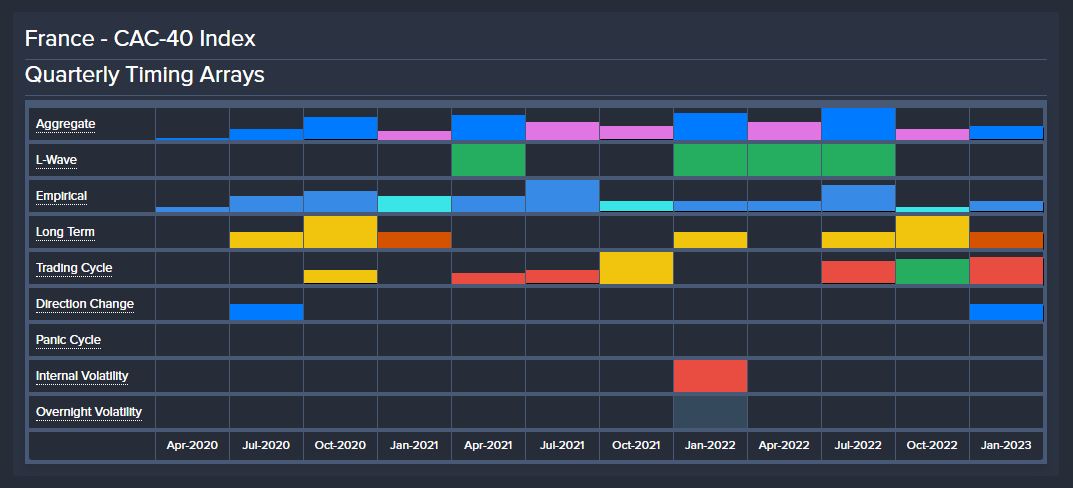
Task: Click the green L-Wave bar in Apr-2021
Action: click(x=489, y=159)
